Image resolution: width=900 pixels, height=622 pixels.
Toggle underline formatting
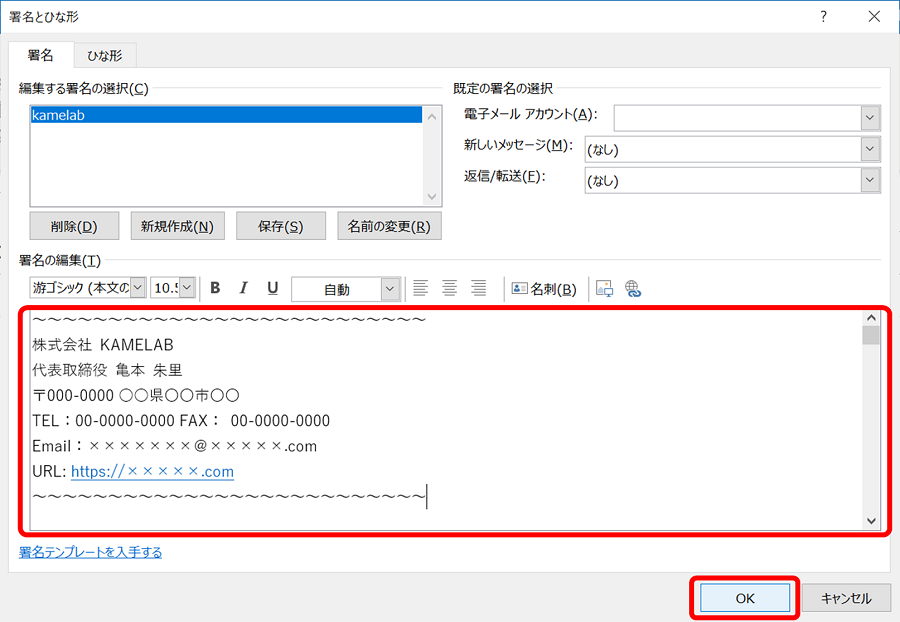[x=272, y=288]
